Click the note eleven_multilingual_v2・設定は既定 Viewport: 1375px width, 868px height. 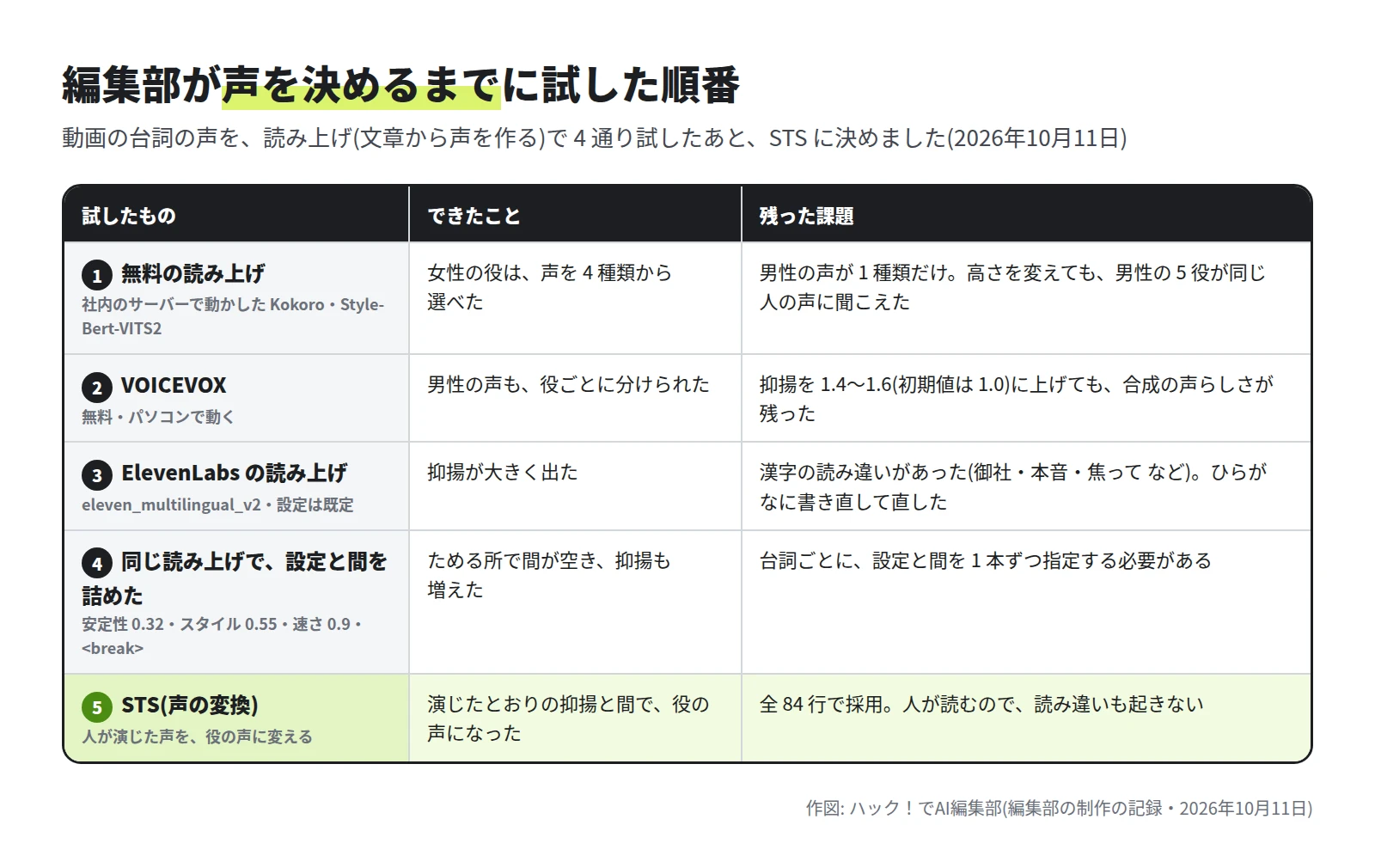tap(217, 505)
